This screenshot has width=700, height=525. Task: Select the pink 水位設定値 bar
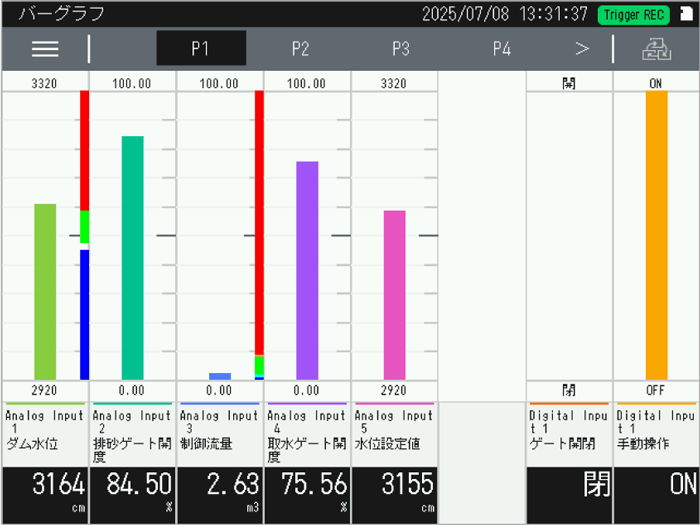coord(394,294)
